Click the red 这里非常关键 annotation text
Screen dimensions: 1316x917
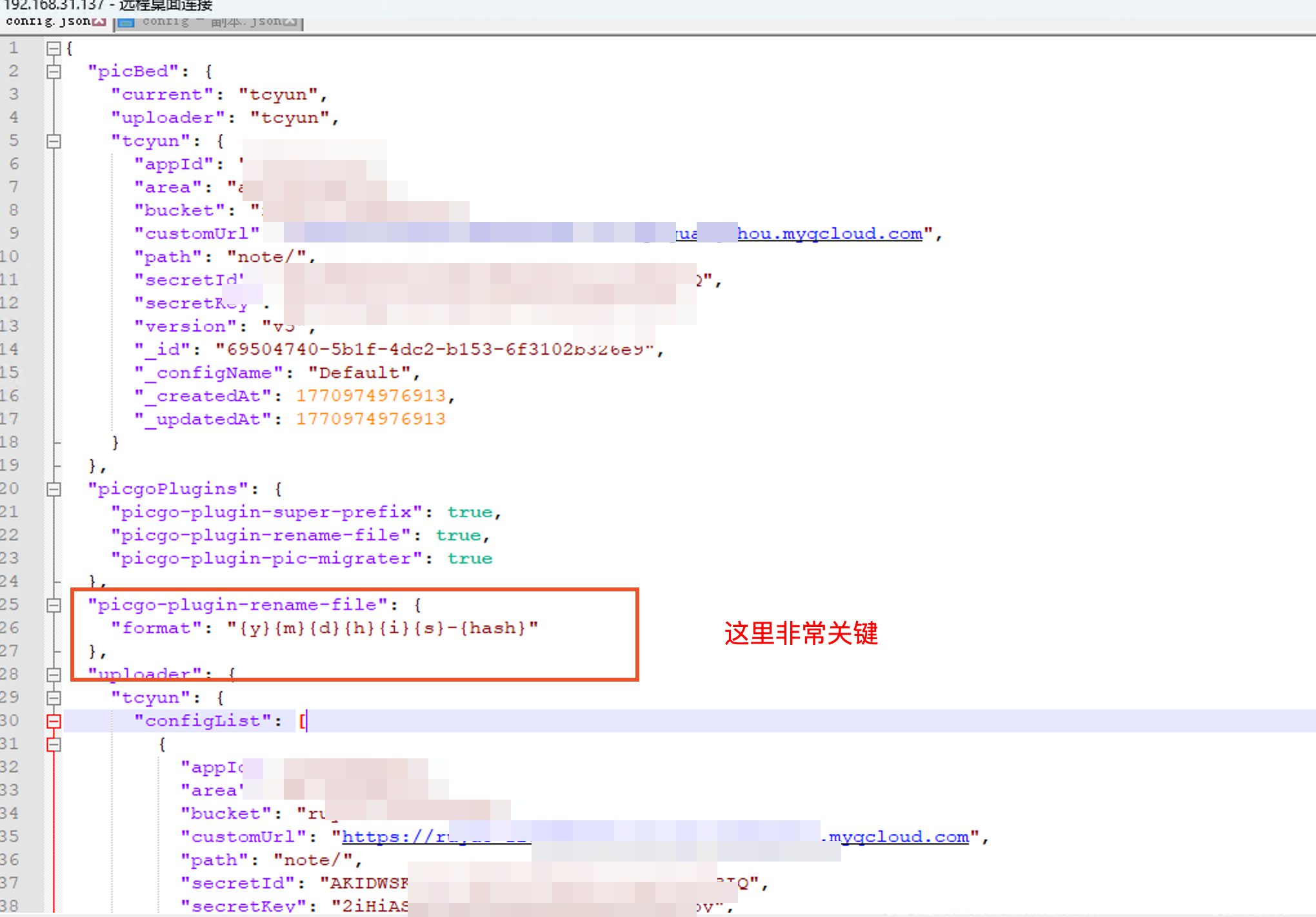[801, 633]
